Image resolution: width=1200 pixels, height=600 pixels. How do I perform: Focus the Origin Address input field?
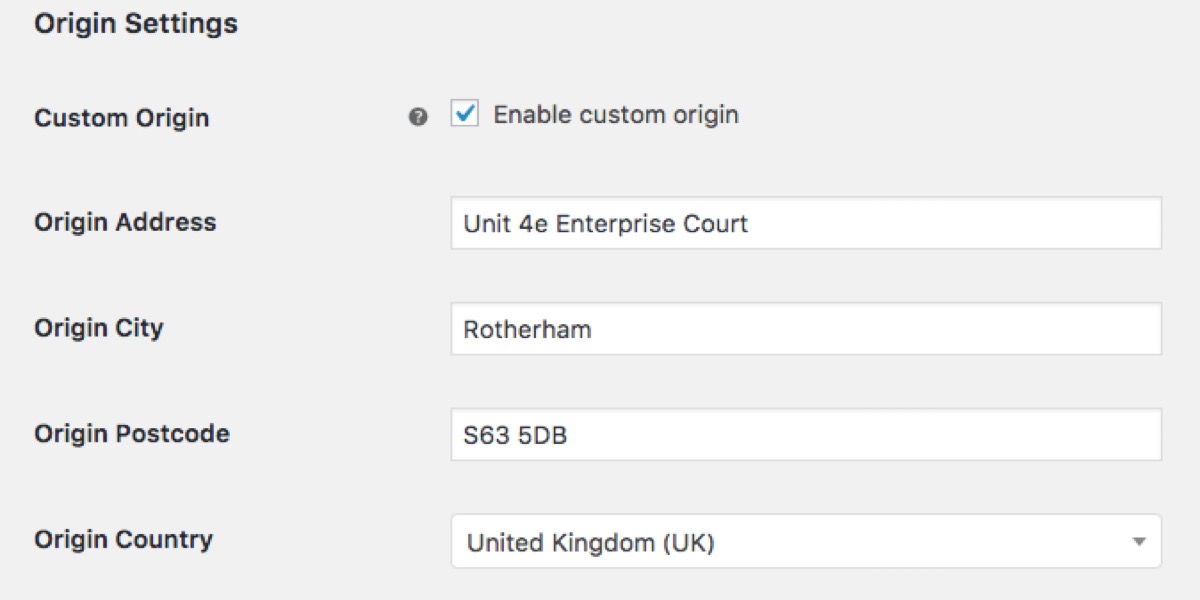(x=806, y=223)
